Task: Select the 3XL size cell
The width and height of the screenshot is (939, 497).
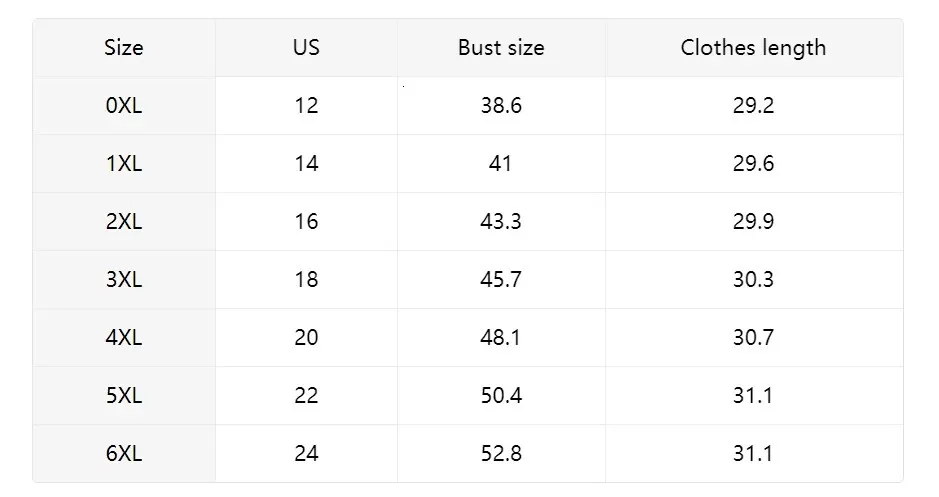Action: pyautogui.click(x=124, y=279)
